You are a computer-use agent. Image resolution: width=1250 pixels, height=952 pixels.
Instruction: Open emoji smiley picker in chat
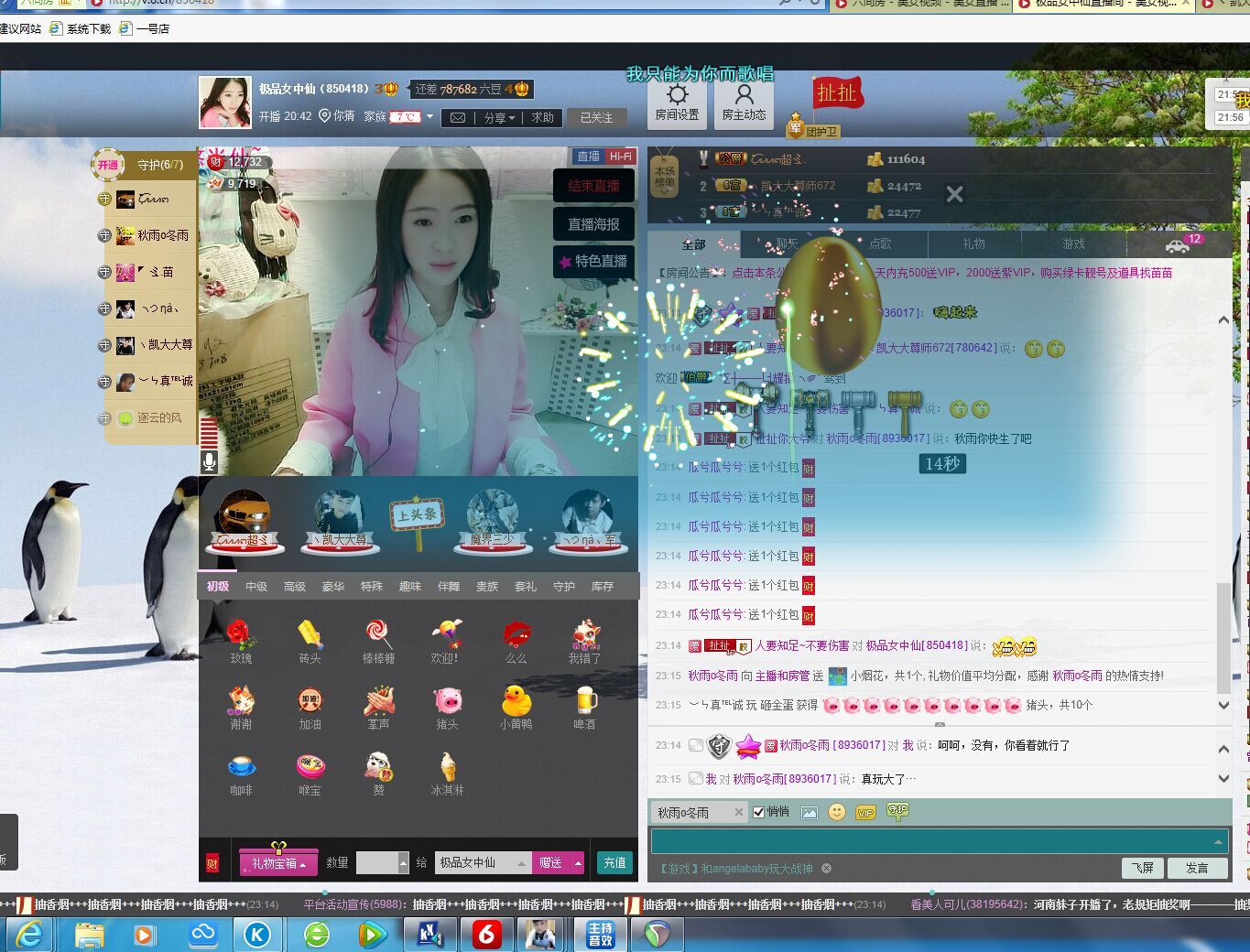pyautogui.click(x=836, y=812)
